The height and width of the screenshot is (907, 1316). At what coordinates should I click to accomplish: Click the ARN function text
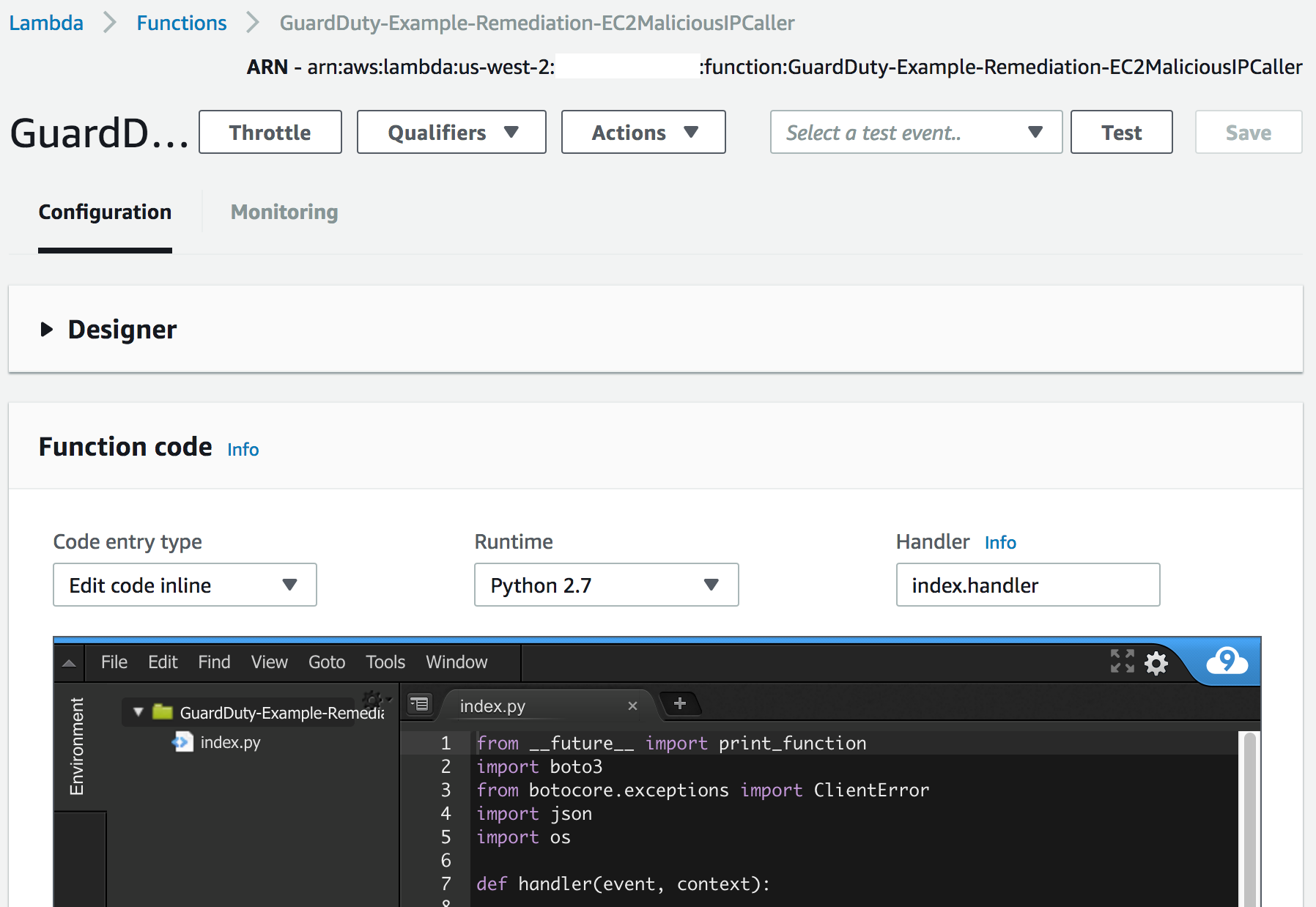tap(775, 67)
